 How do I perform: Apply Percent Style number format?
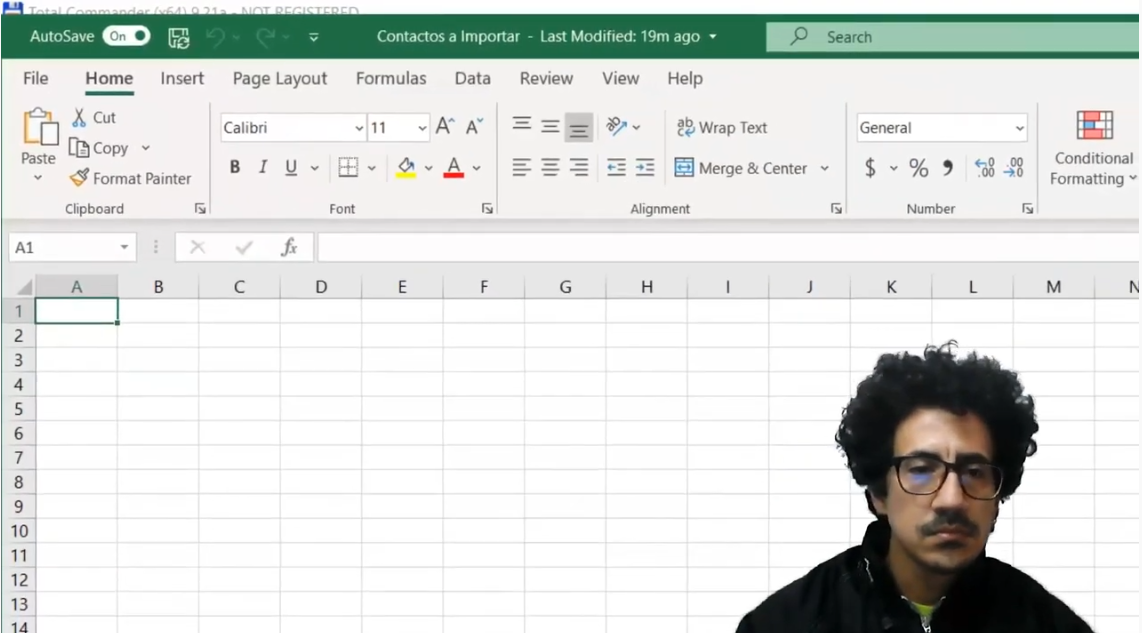coord(918,168)
